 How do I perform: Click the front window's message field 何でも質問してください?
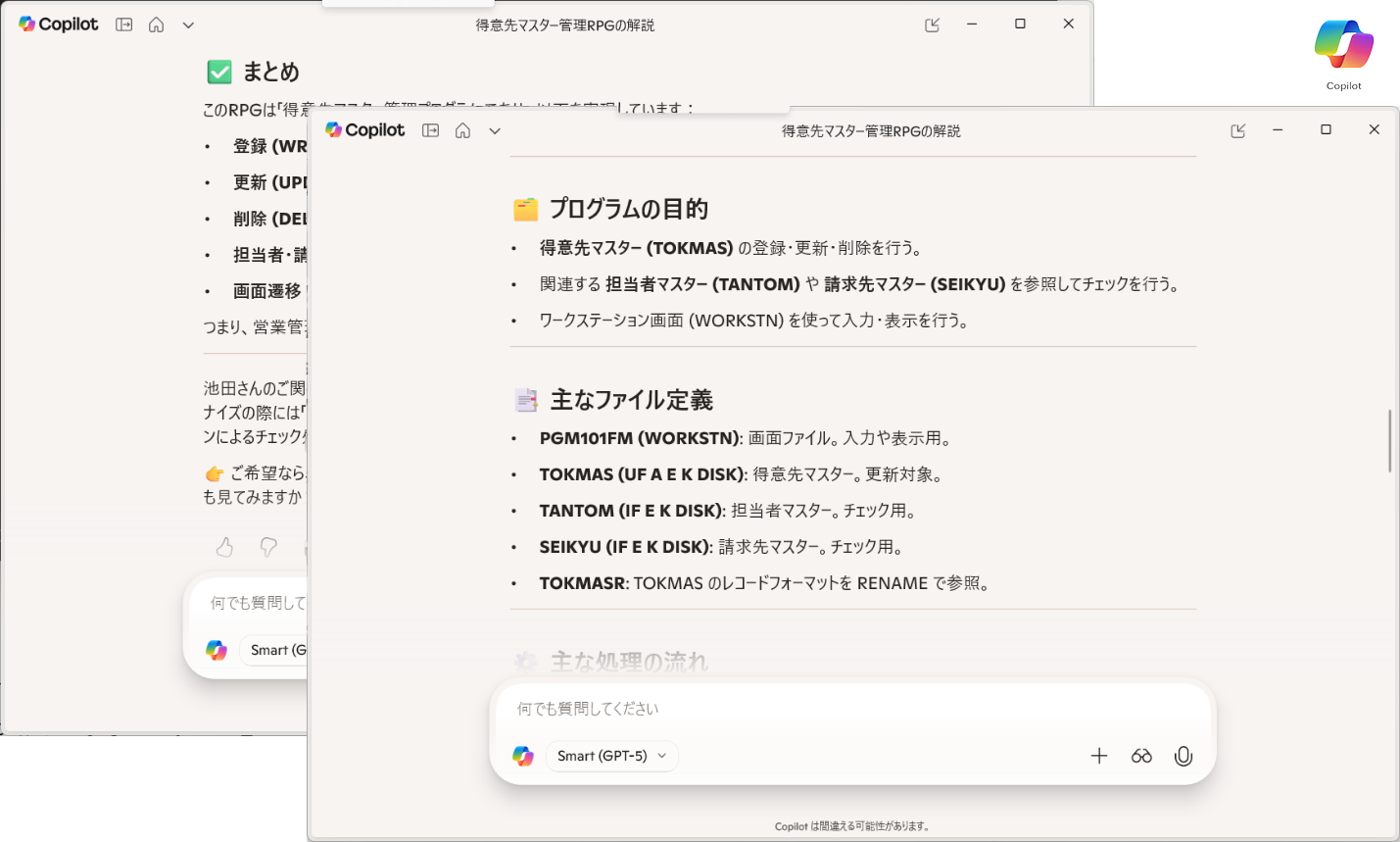coord(851,709)
